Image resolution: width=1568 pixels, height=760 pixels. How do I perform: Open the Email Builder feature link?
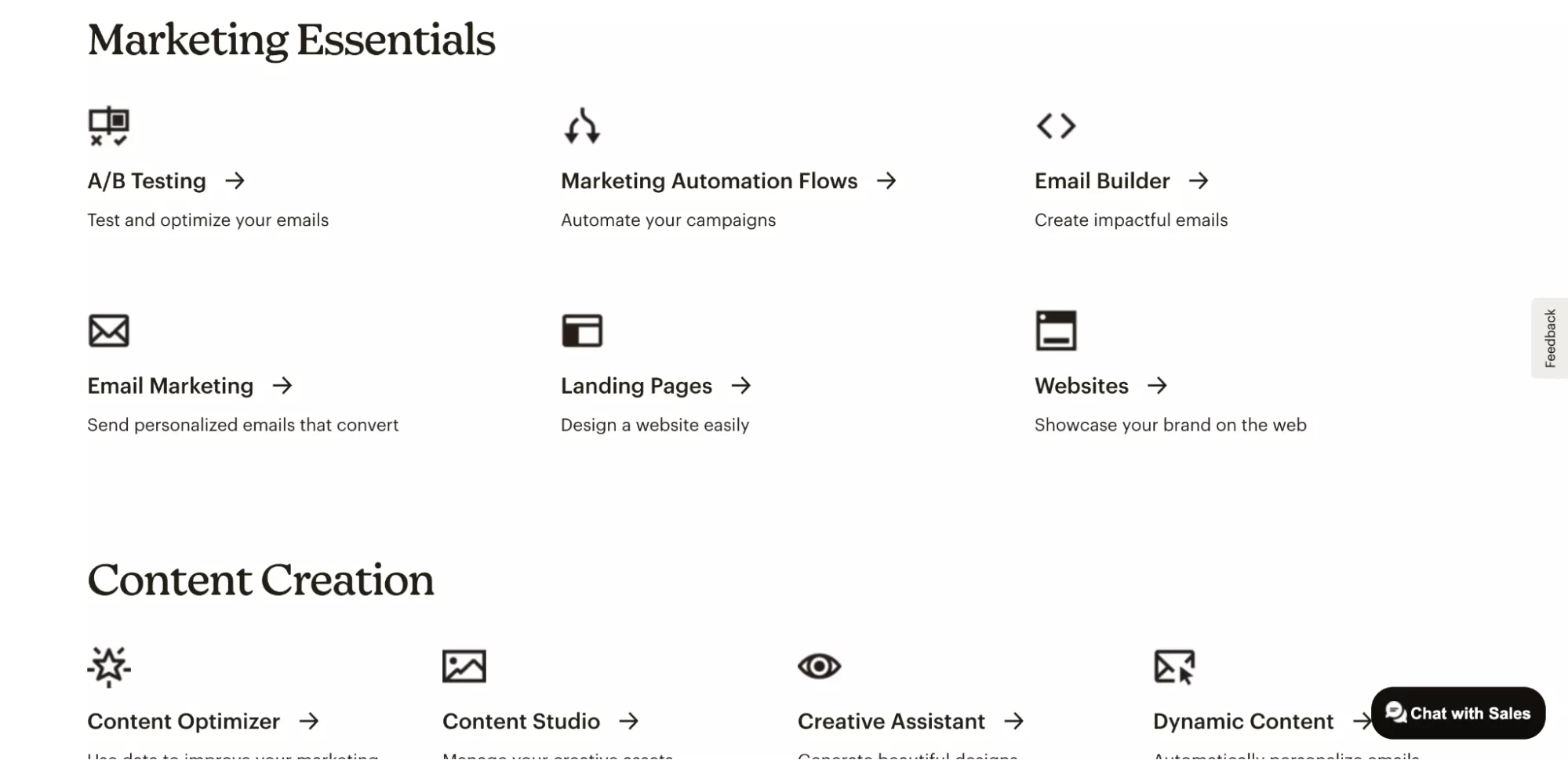tap(1102, 181)
